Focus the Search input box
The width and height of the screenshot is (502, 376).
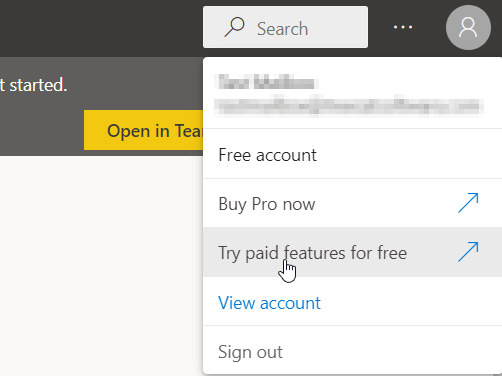click(x=285, y=27)
